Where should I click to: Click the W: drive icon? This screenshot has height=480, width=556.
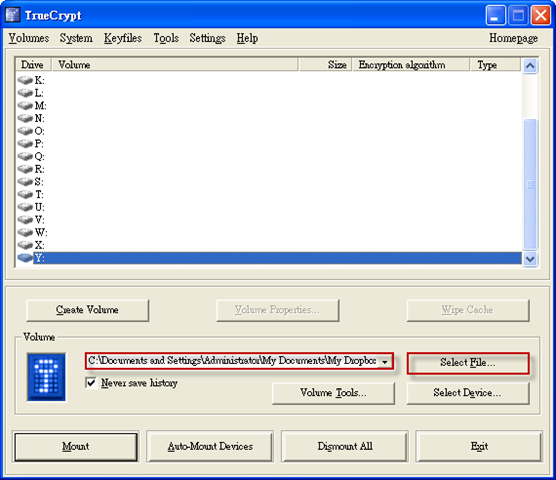[25, 232]
